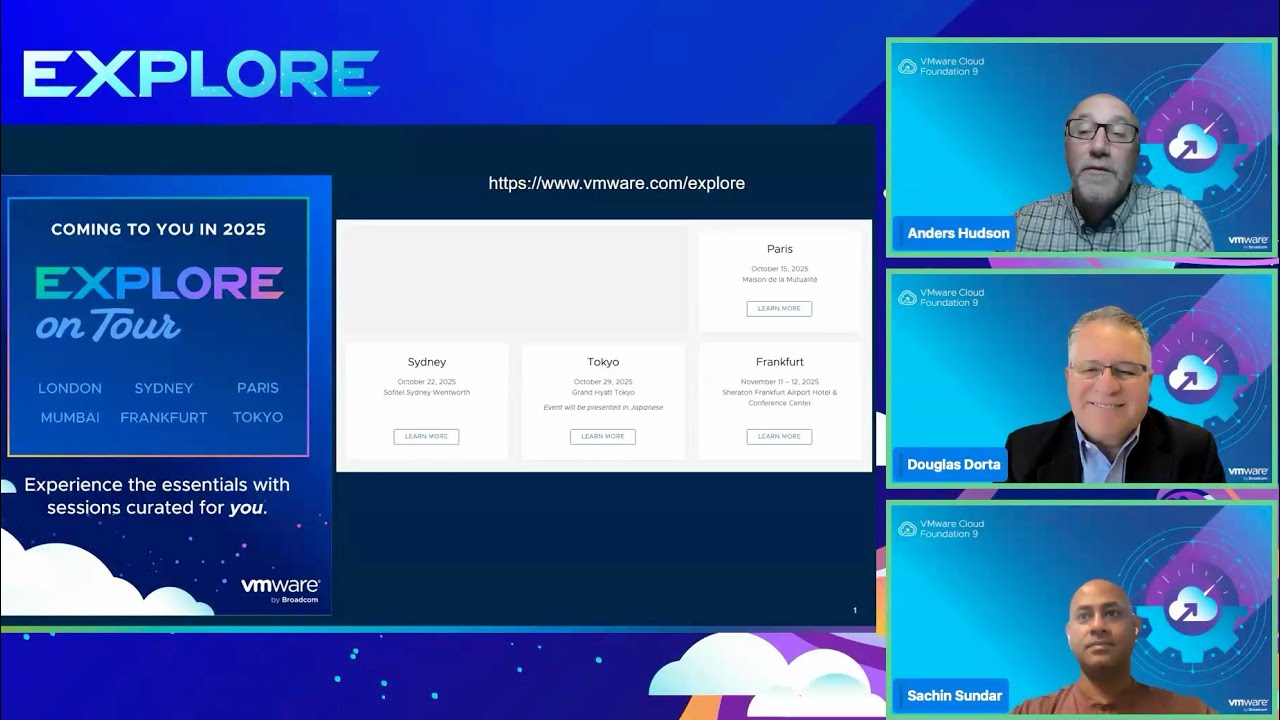Click the VMware logo in Anders Hudson's video
Image resolution: width=1280 pixels, height=720 pixels.
(x=1247, y=241)
